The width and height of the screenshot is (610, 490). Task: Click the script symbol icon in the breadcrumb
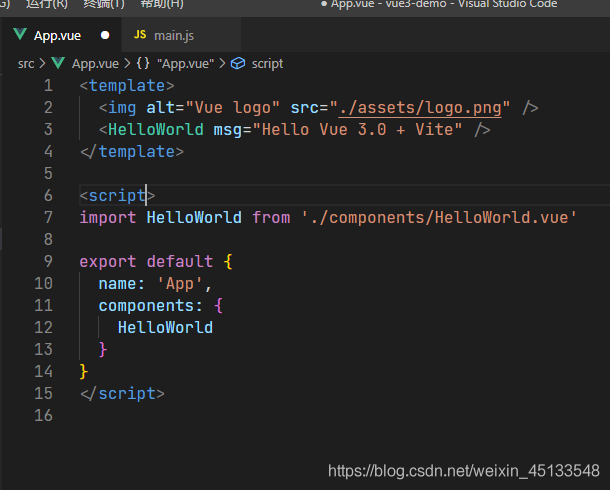click(238, 63)
